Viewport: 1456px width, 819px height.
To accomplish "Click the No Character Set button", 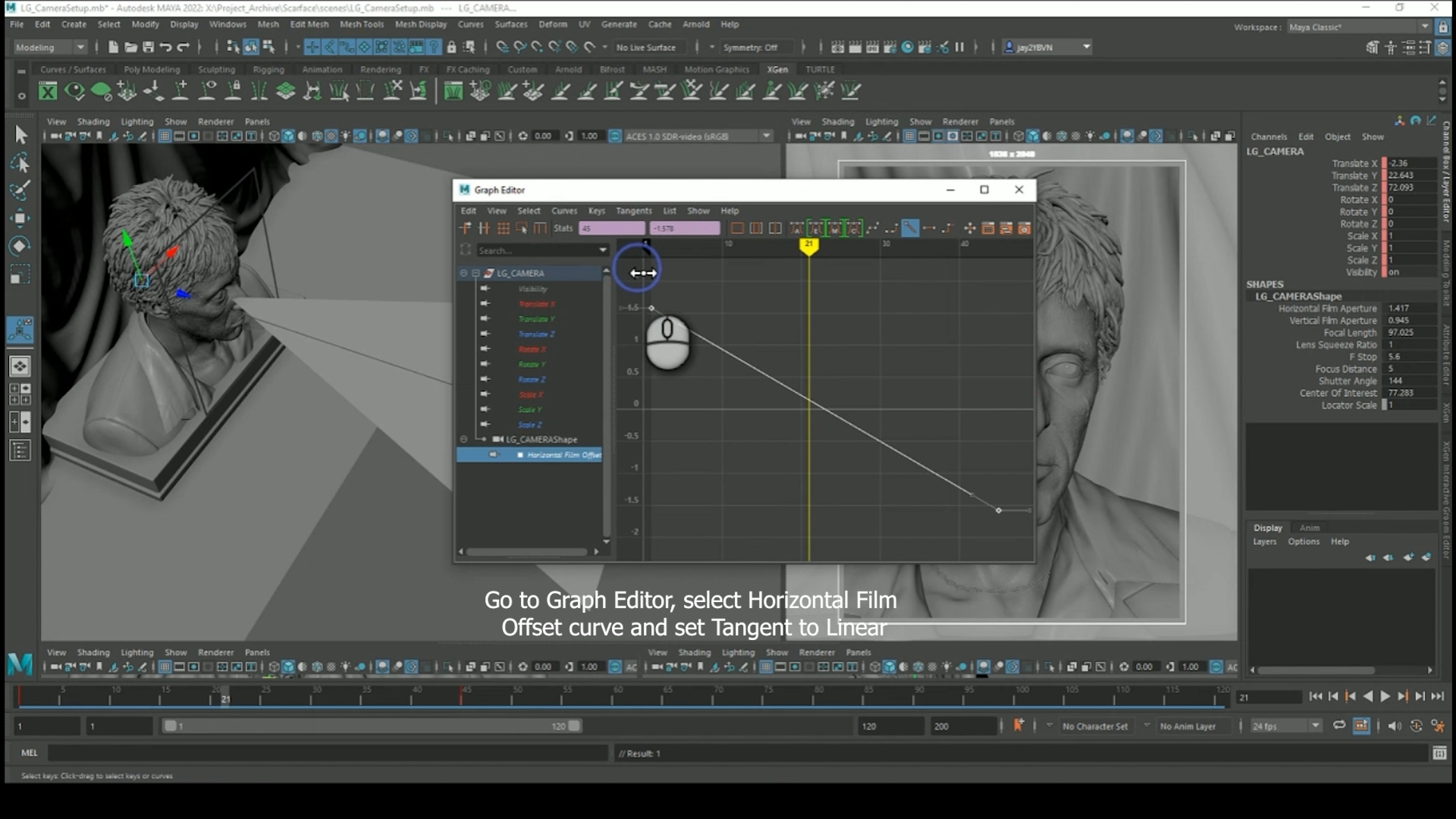I will (1094, 726).
